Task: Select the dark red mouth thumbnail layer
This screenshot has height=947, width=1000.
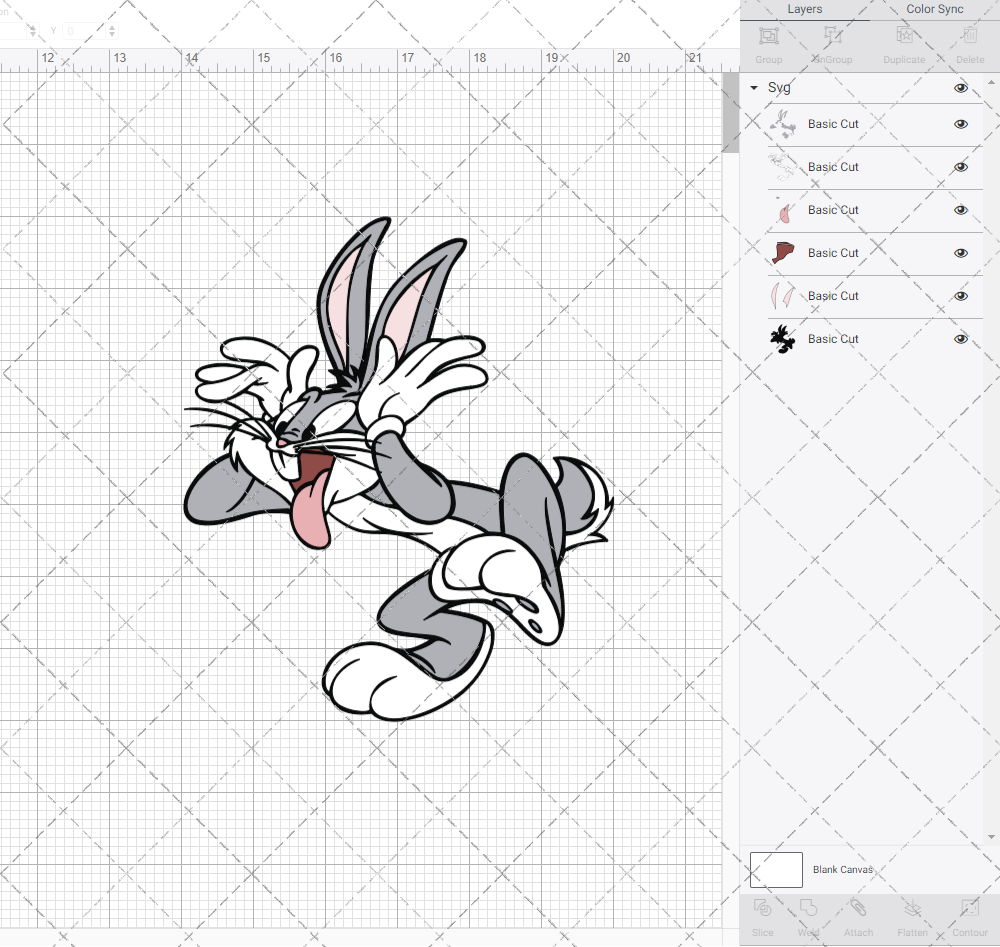Action: tap(783, 253)
